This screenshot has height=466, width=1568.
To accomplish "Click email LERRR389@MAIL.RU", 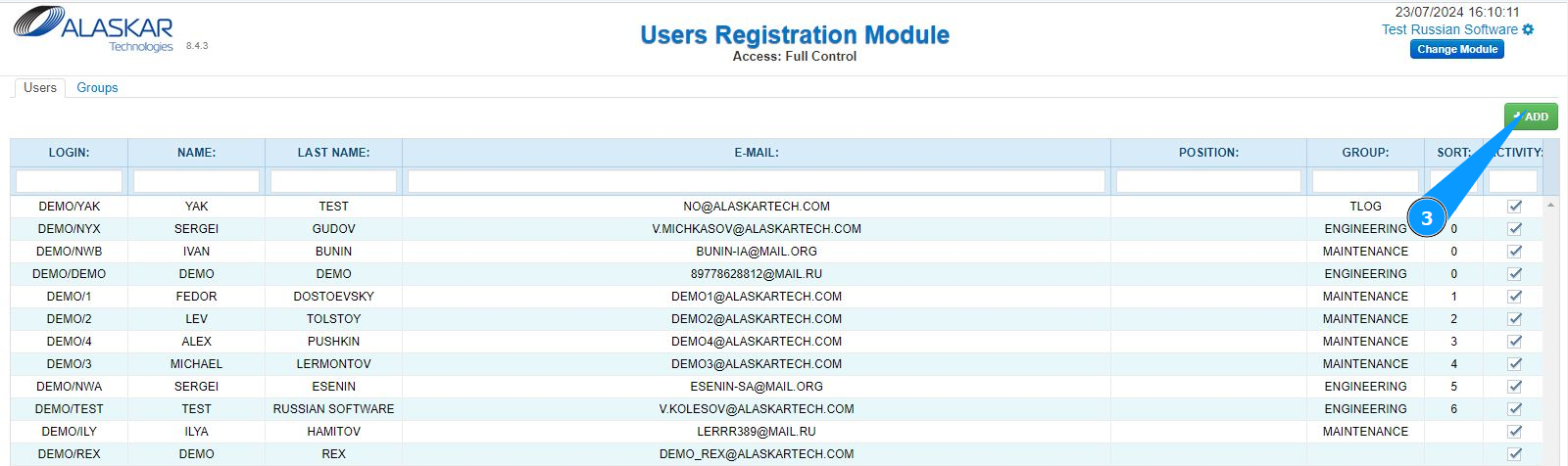I will point(757,432).
